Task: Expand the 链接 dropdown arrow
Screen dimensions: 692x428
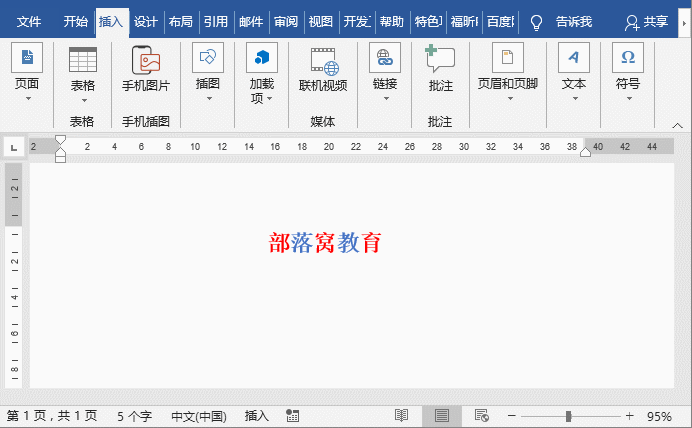Action: tap(386, 98)
